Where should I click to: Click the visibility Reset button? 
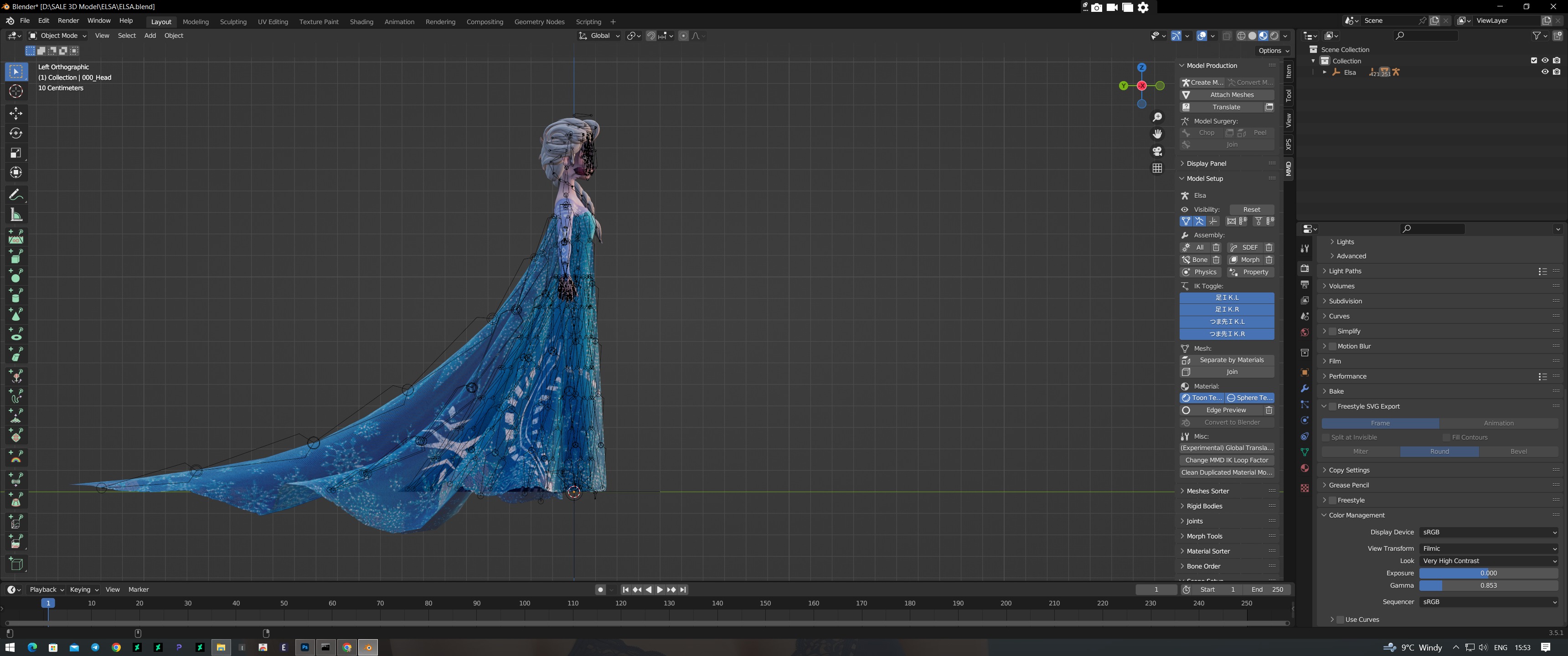pyautogui.click(x=1252, y=210)
